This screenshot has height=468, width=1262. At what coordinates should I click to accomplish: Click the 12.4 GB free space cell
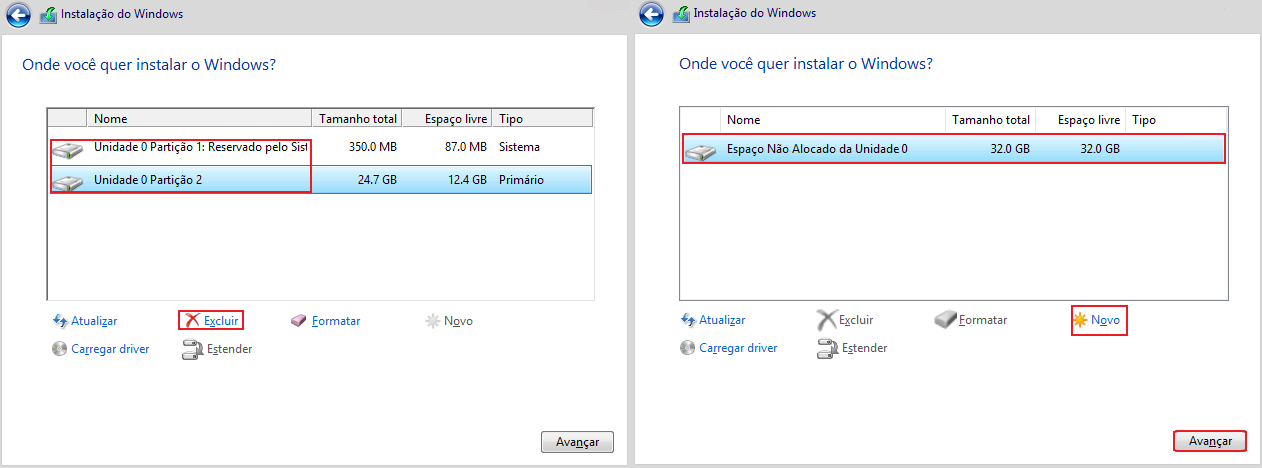pos(465,180)
